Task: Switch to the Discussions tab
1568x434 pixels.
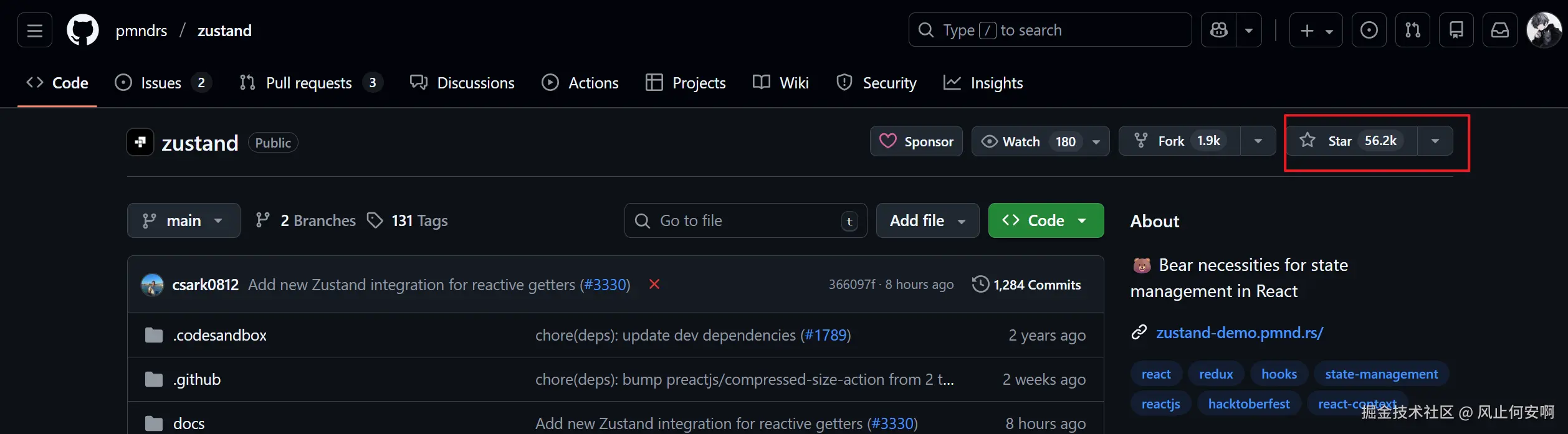Action: tap(462, 83)
